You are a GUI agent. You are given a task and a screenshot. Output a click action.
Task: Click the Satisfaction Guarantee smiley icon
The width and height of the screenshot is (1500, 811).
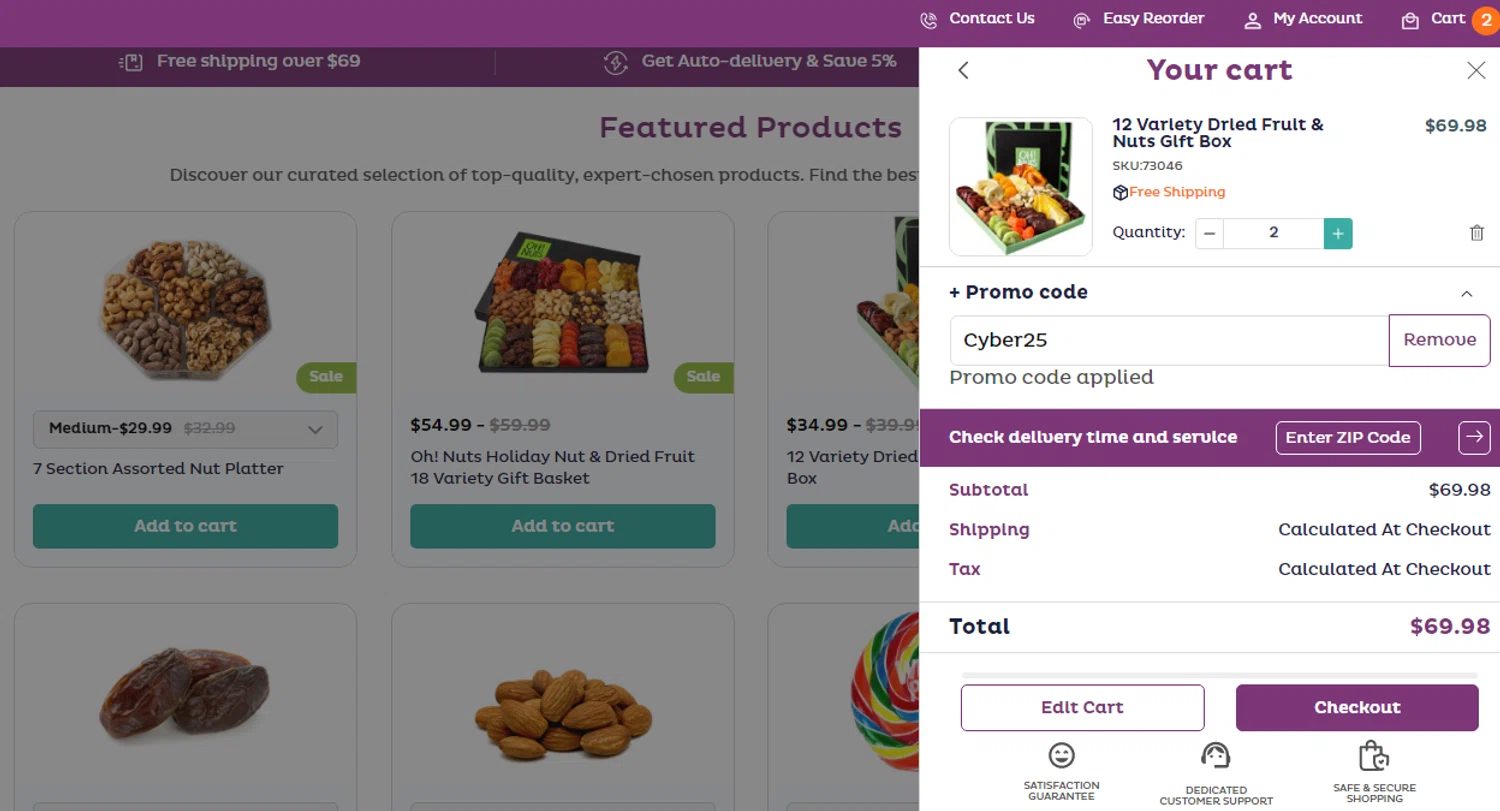(x=1061, y=755)
